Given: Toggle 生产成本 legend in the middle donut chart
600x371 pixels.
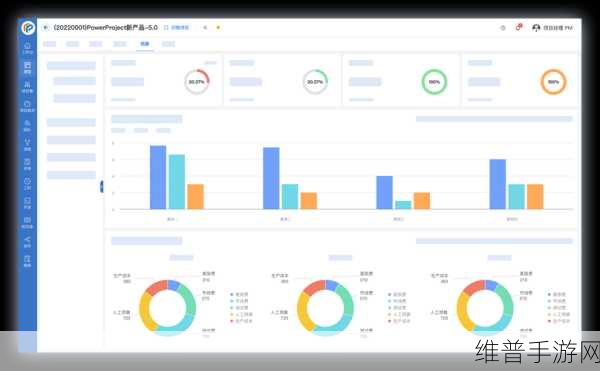Looking at the screenshot, I should 399,321.
